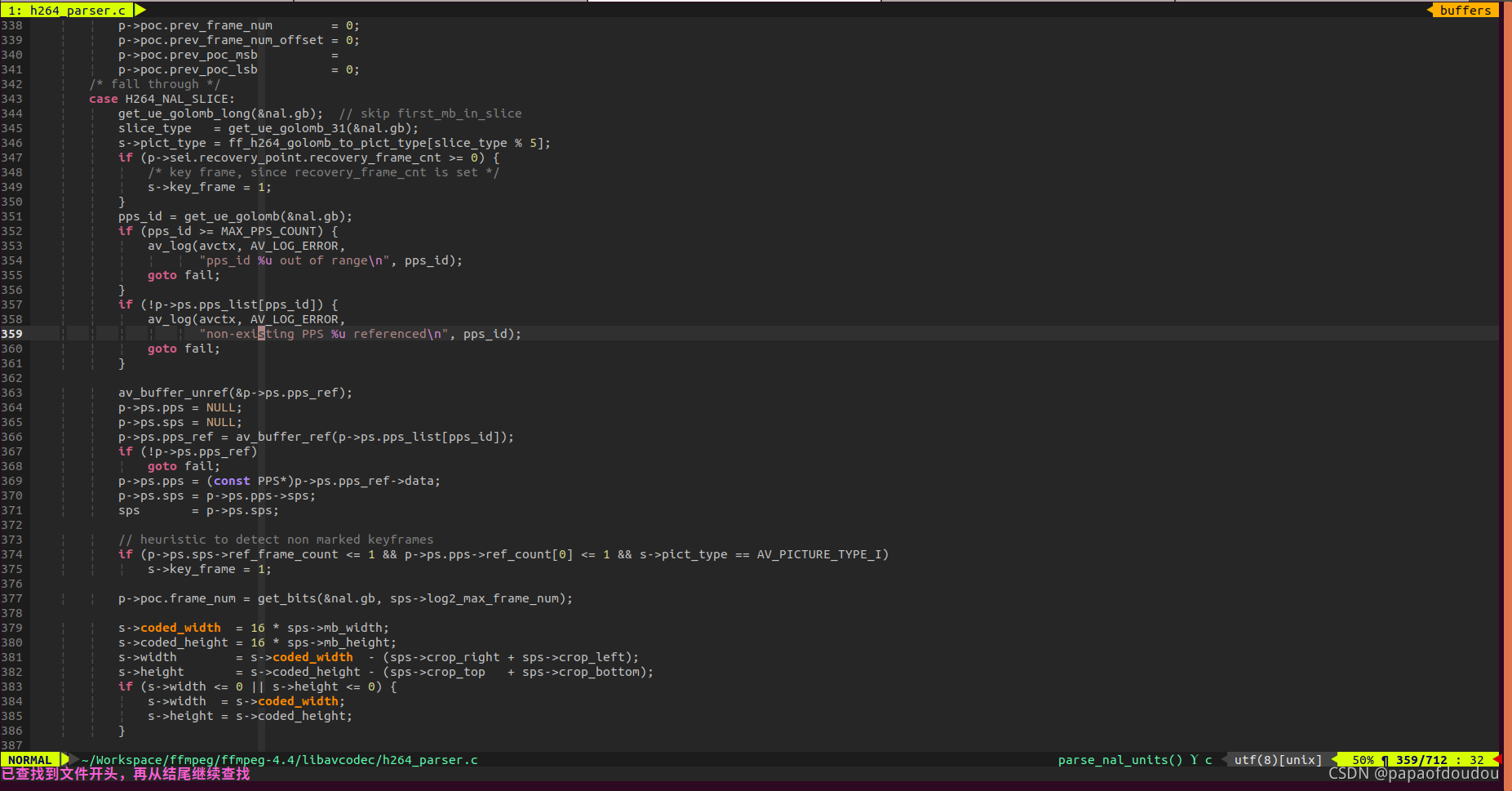
Task: Click the 'case' keyword on line 343
Action: coord(104,99)
